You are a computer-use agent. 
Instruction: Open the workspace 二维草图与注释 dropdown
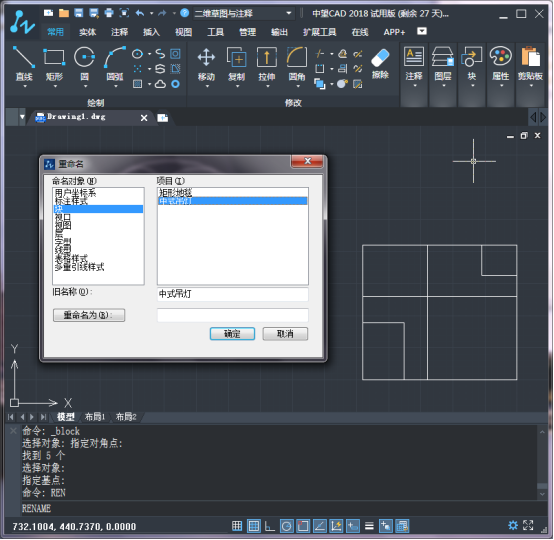(x=244, y=13)
